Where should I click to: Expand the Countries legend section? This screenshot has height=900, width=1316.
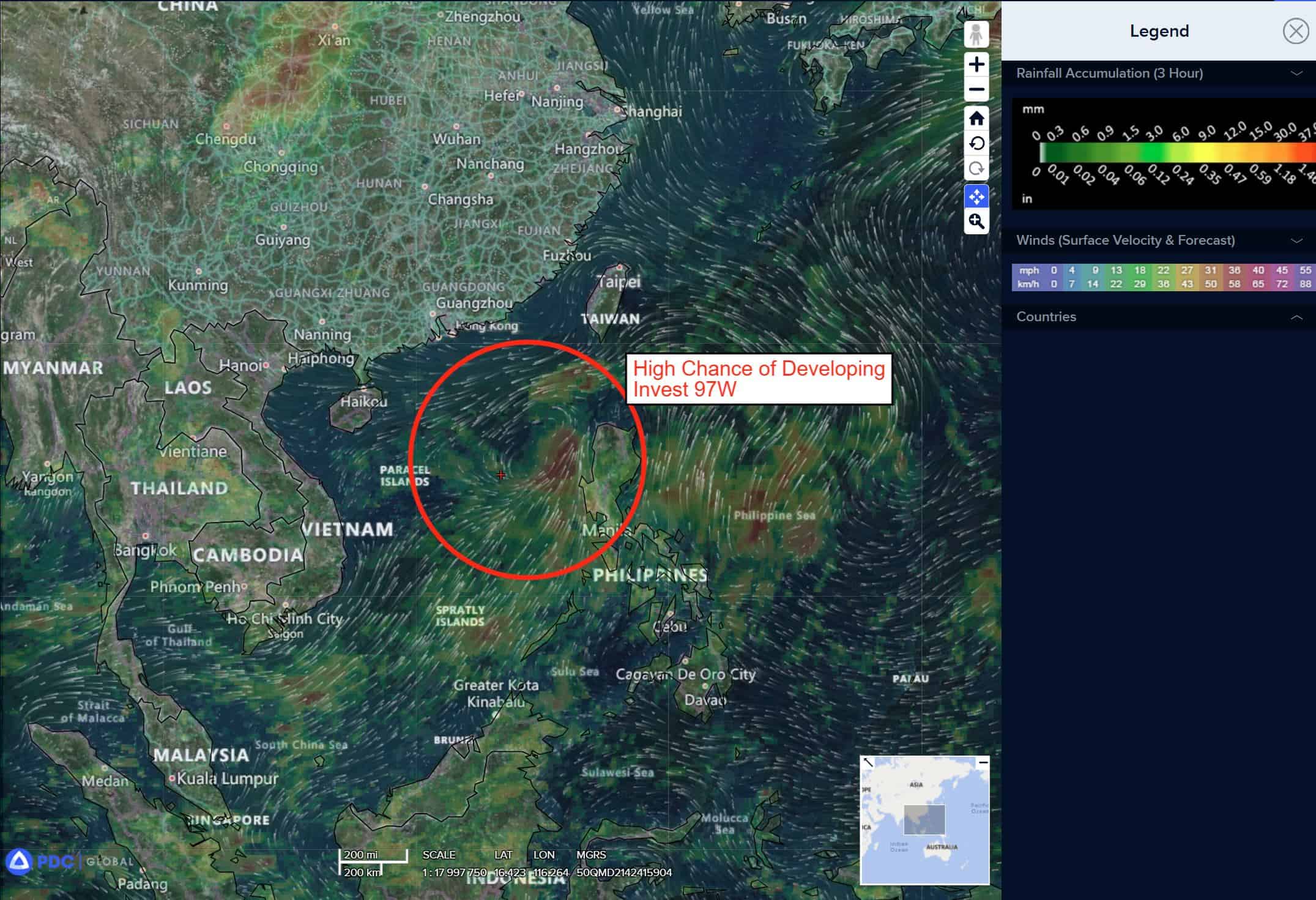point(1296,317)
